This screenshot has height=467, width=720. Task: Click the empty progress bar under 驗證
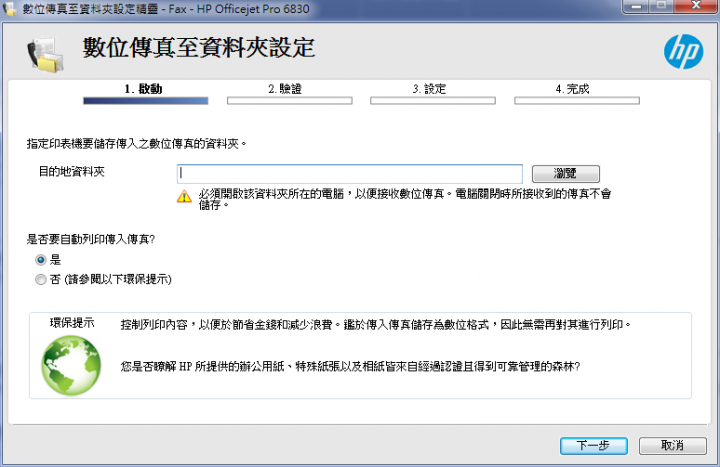point(289,101)
